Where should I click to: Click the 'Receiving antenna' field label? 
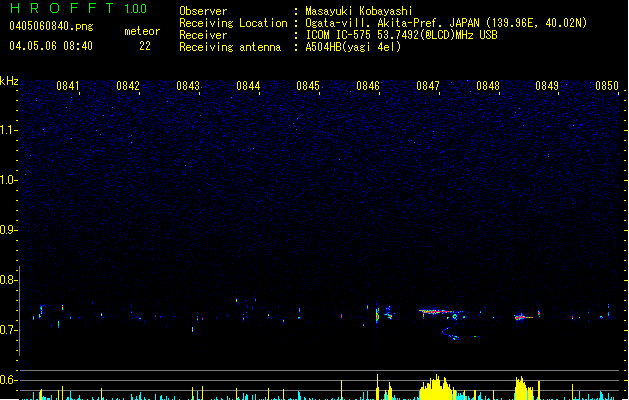tap(230, 47)
